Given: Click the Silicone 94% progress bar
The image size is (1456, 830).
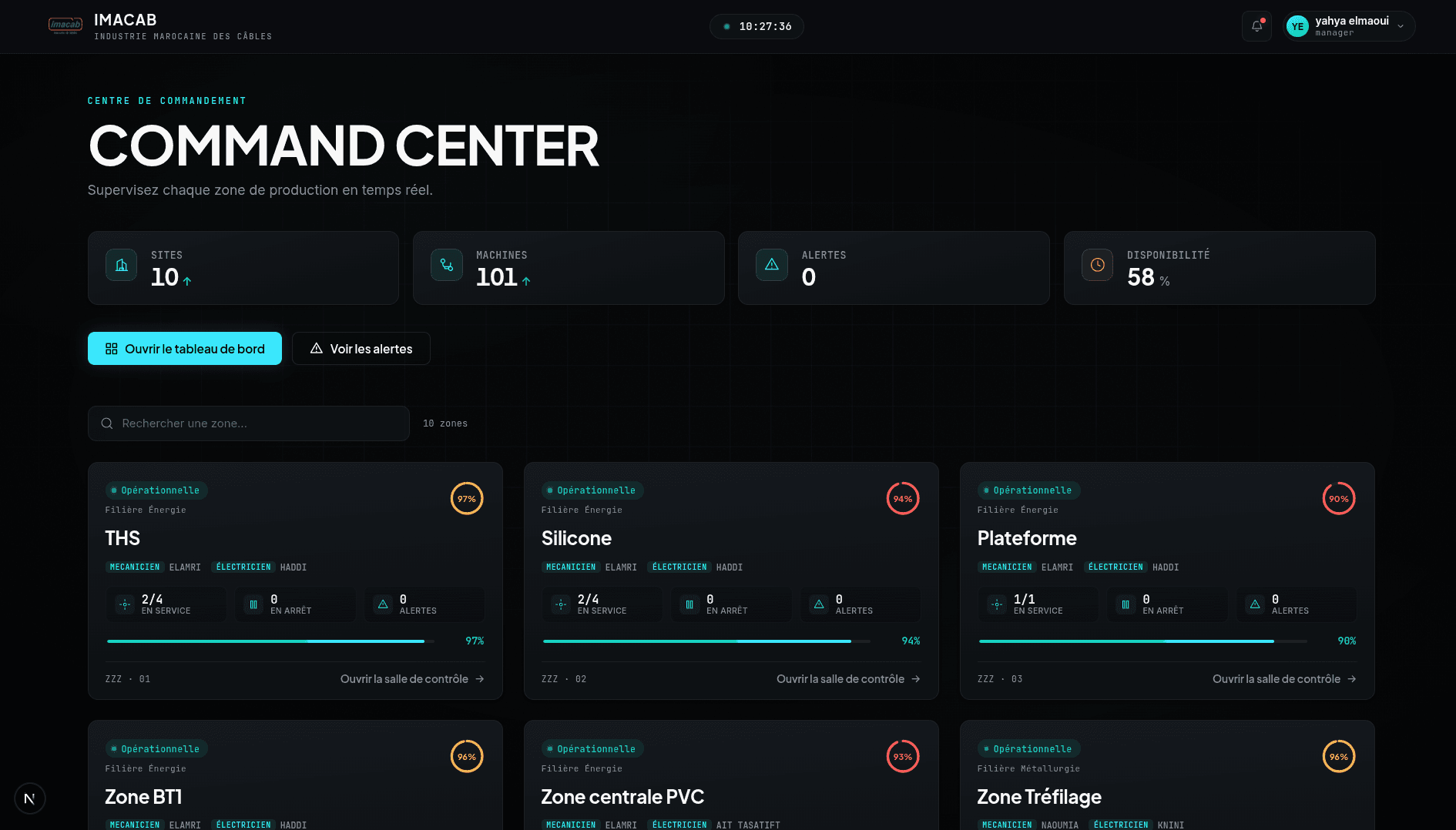Looking at the screenshot, I should coord(706,641).
